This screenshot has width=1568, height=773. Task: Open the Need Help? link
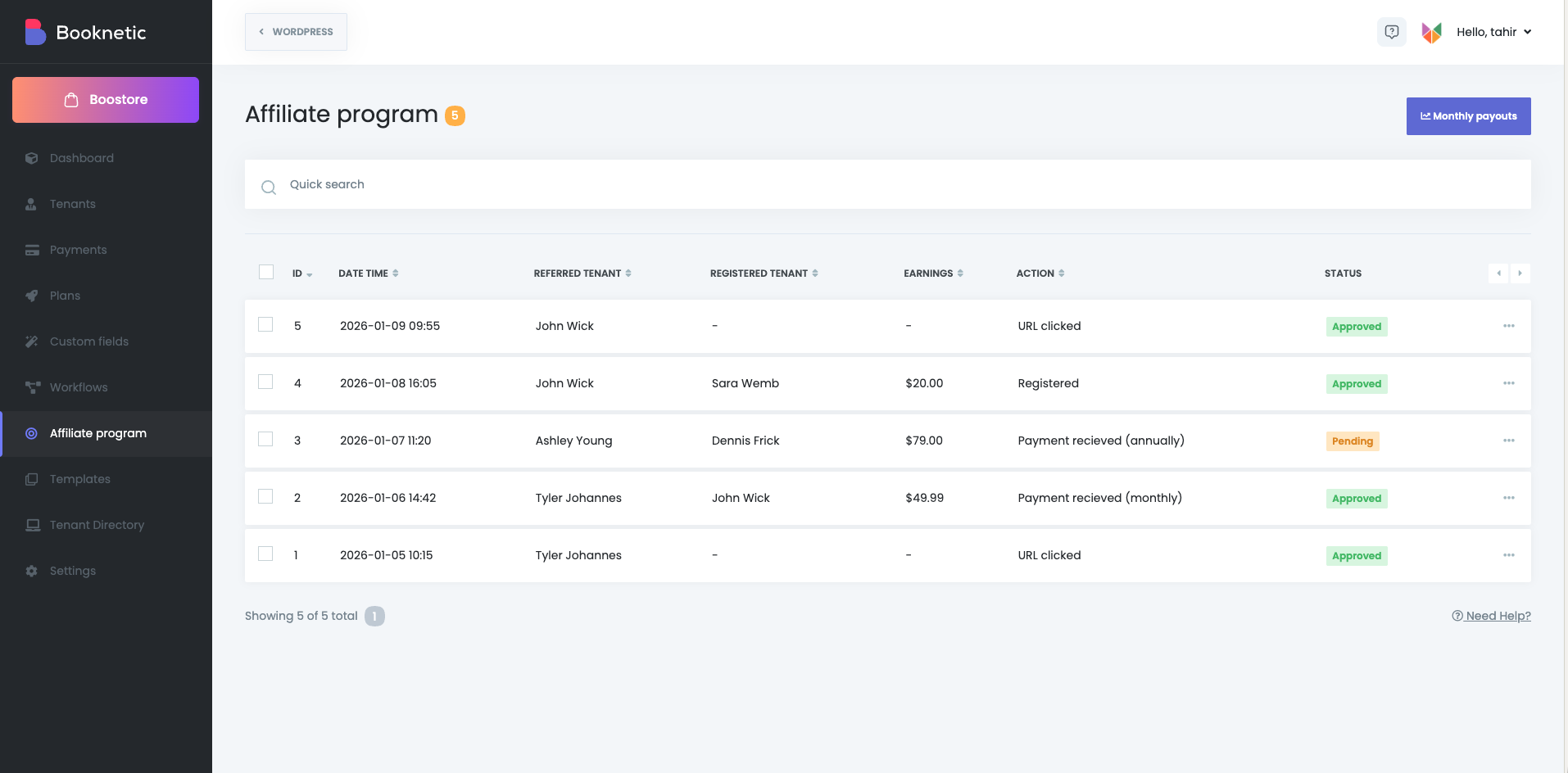tap(1491, 616)
